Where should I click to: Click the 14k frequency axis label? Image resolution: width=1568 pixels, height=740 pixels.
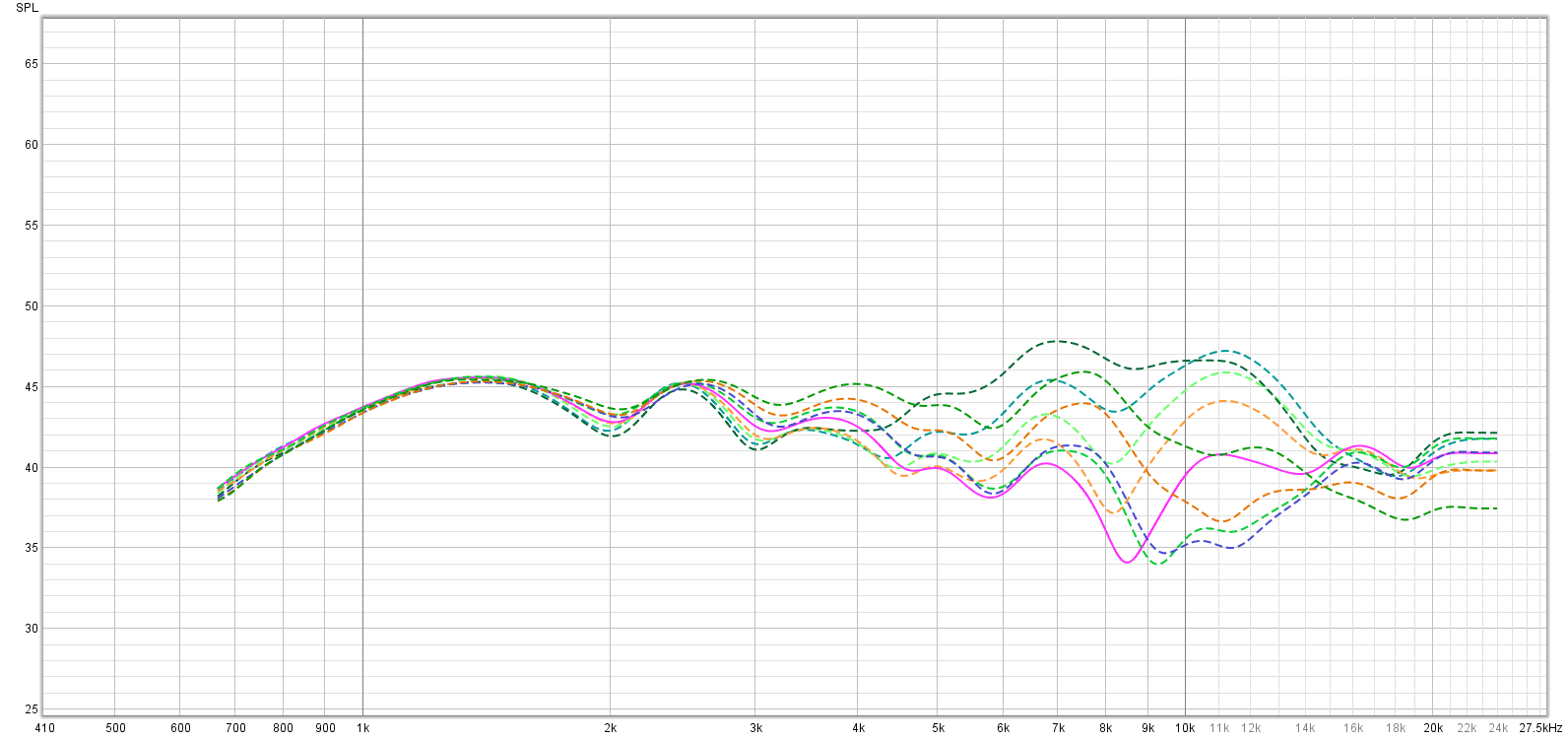coord(1305,728)
